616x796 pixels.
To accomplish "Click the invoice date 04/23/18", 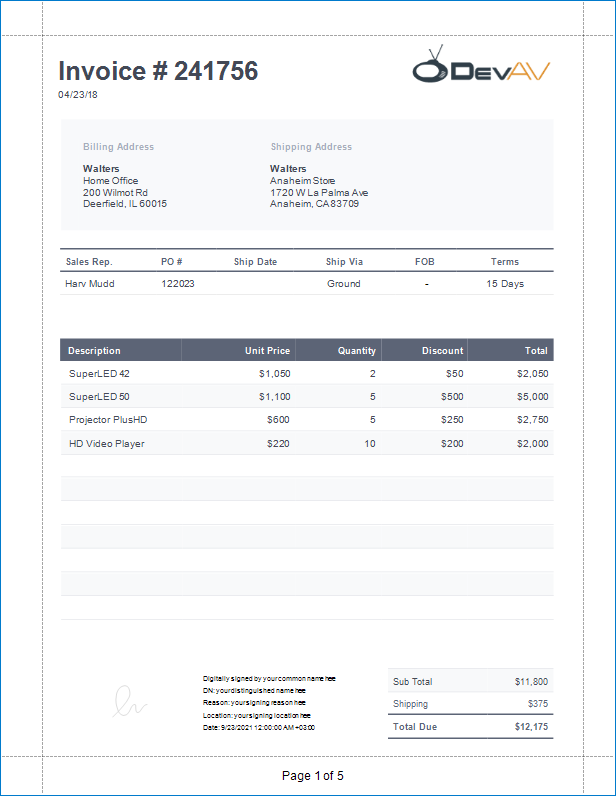I will [x=78, y=95].
